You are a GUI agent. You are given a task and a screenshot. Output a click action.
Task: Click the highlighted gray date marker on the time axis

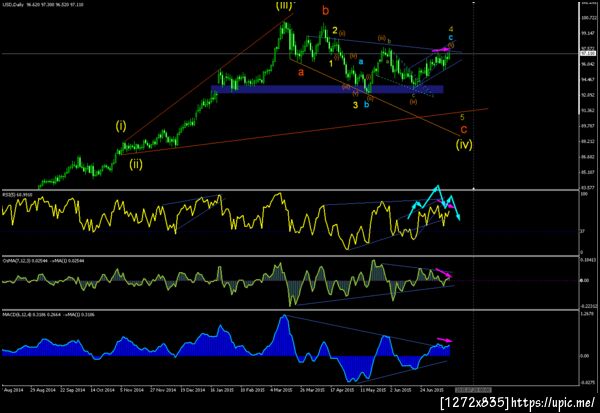473,390
